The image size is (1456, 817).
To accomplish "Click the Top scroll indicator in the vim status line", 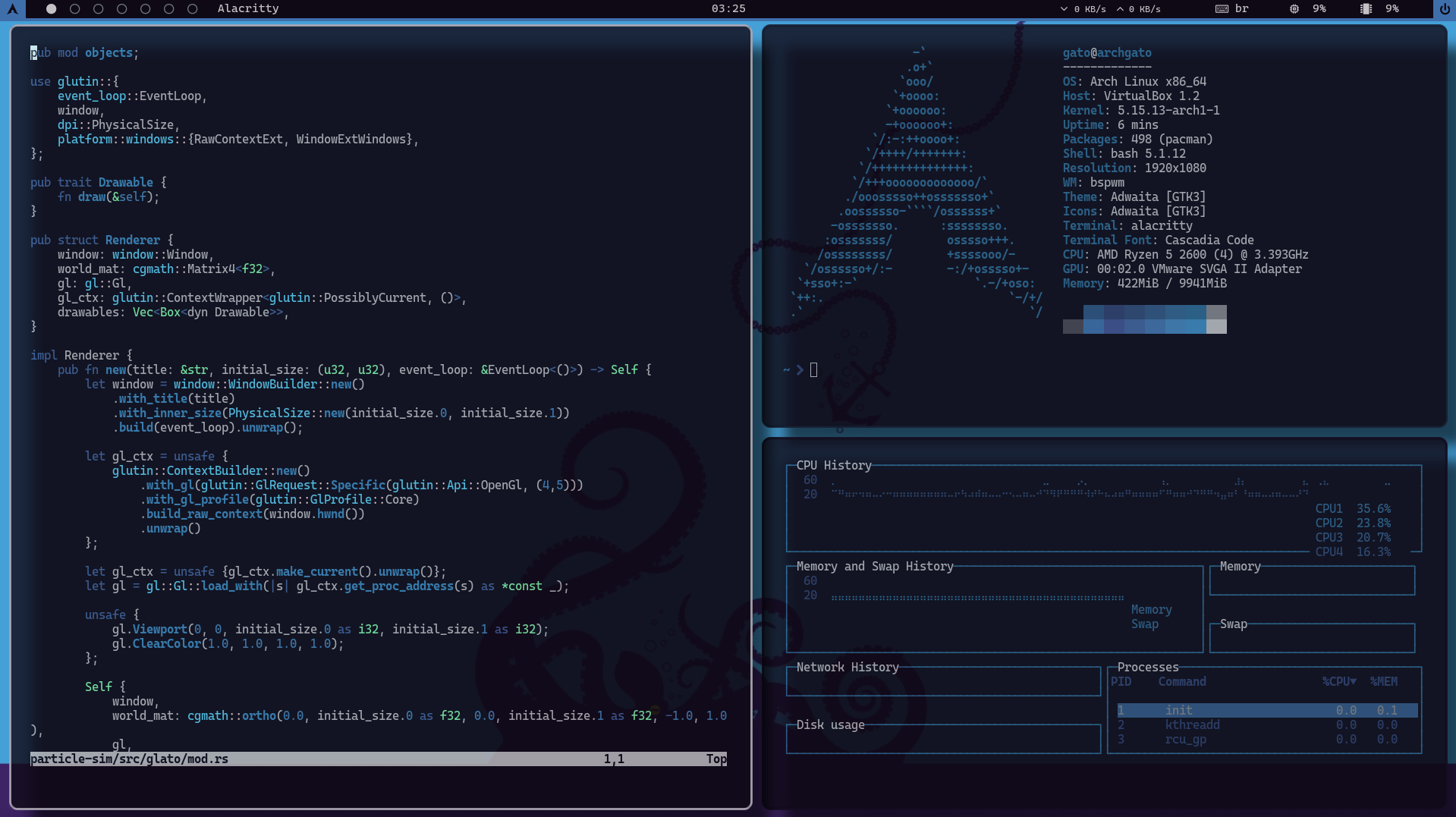I will [716, 759].
